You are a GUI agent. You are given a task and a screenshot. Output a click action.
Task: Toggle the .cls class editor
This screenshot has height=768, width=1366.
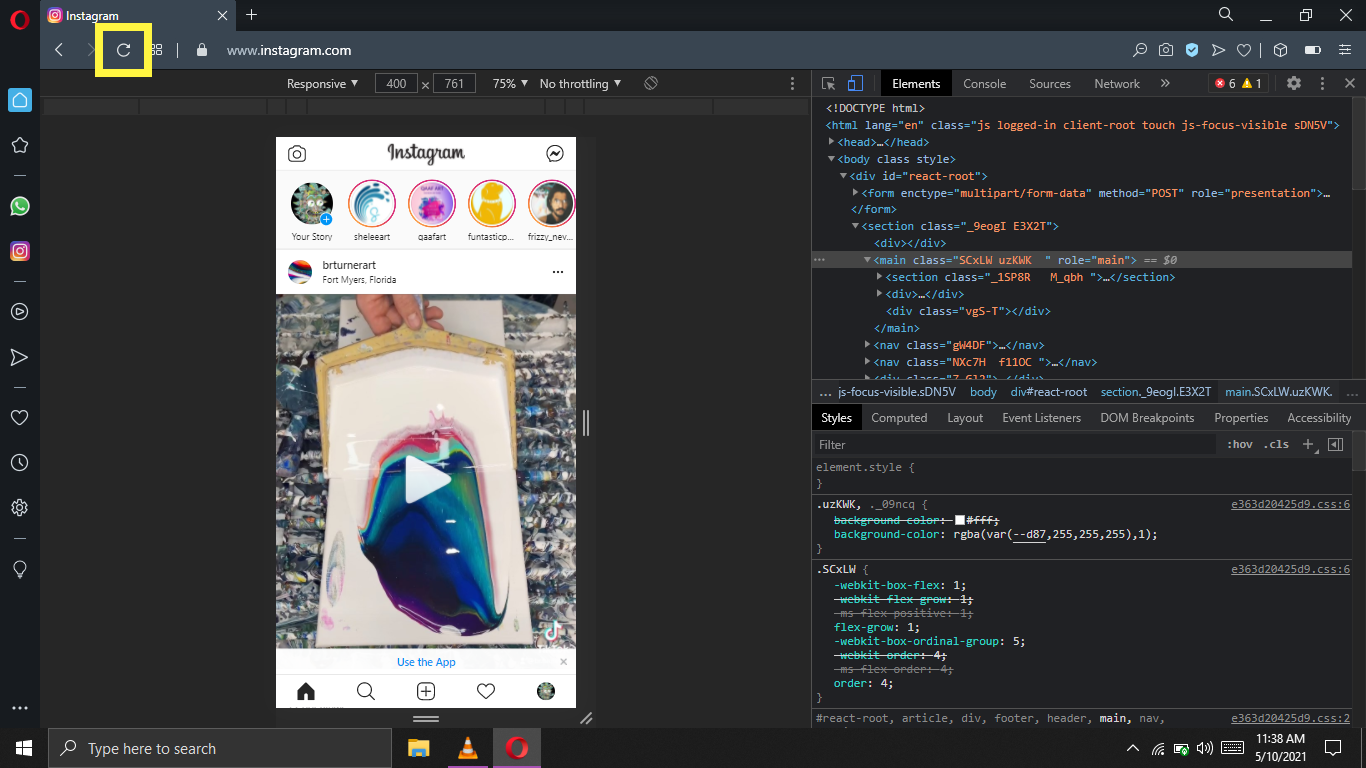[1276, 444]
